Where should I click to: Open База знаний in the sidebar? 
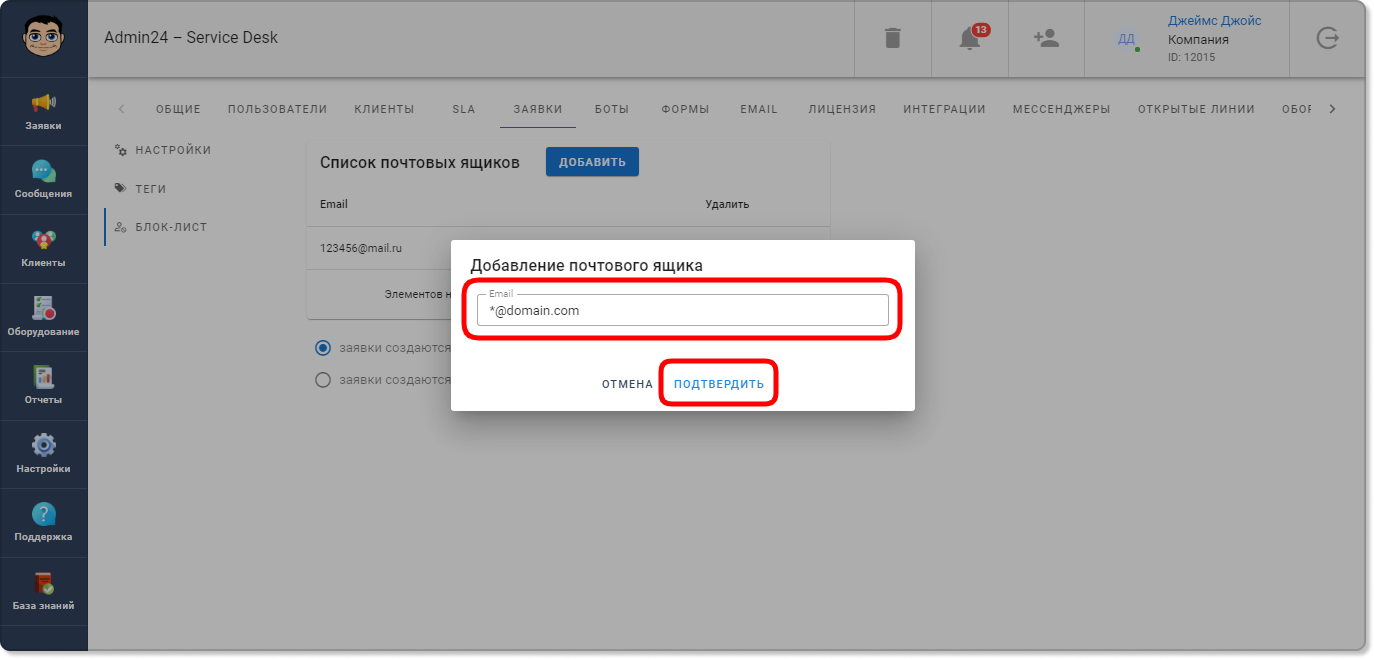(44, 591)
